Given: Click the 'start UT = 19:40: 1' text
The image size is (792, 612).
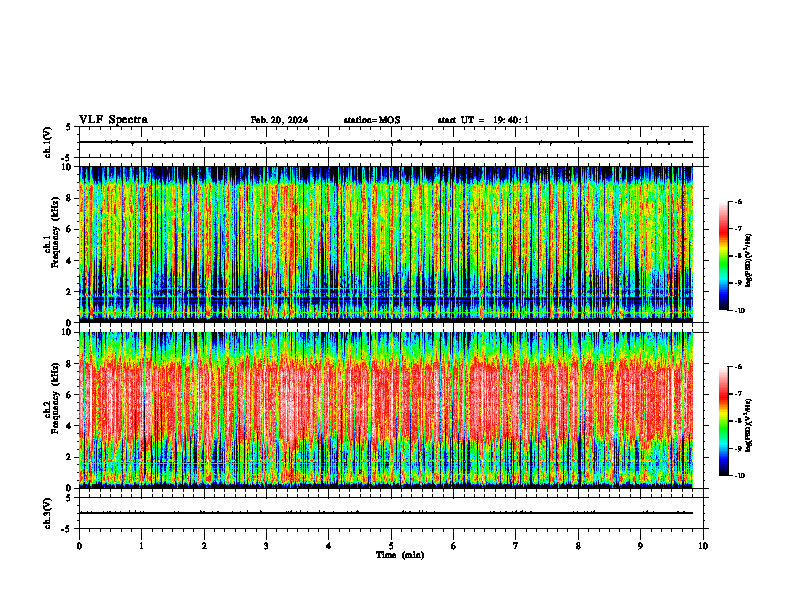Looking at the screenshot, I should click(483, 120).
